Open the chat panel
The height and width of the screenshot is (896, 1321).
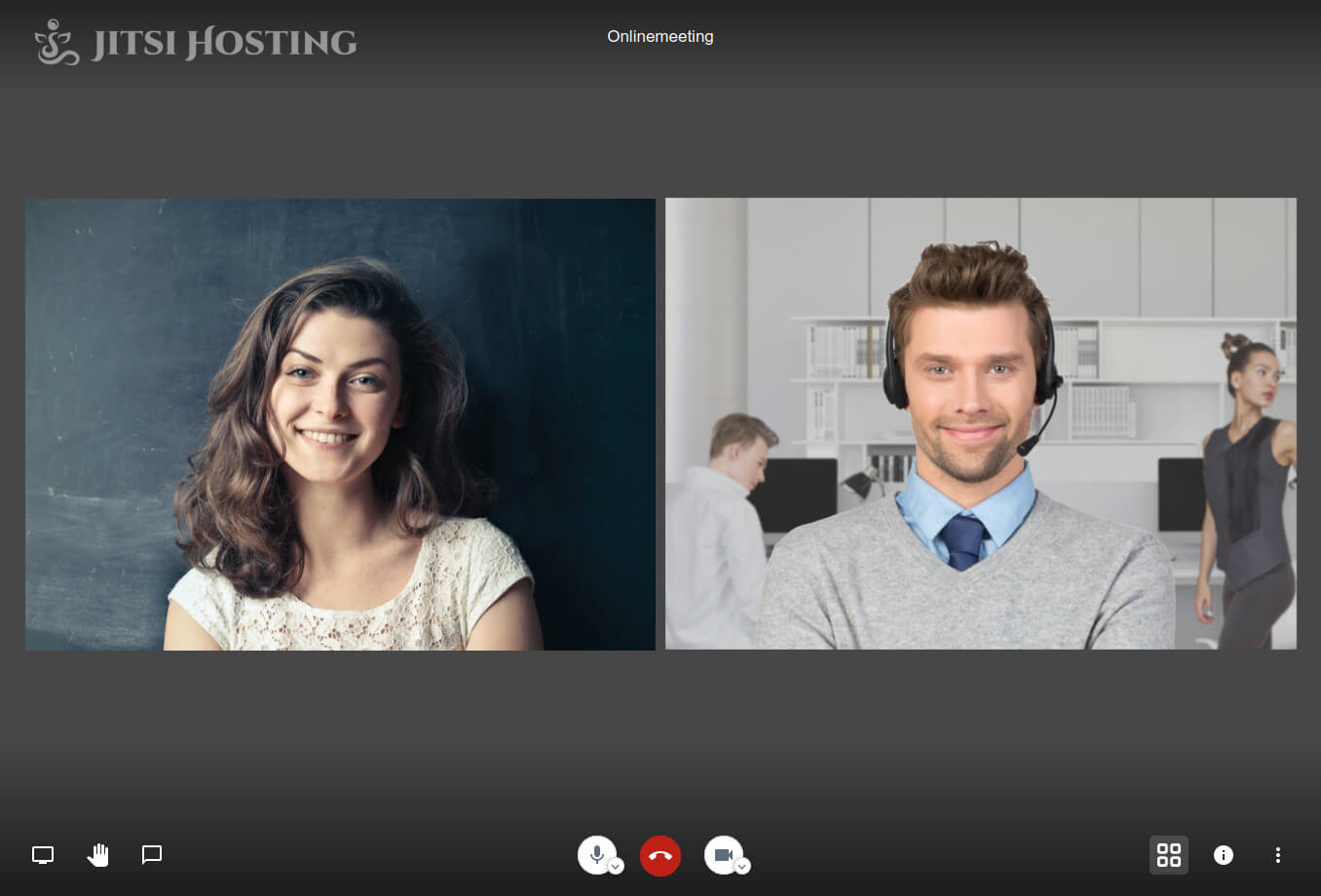tap(152, 855)
